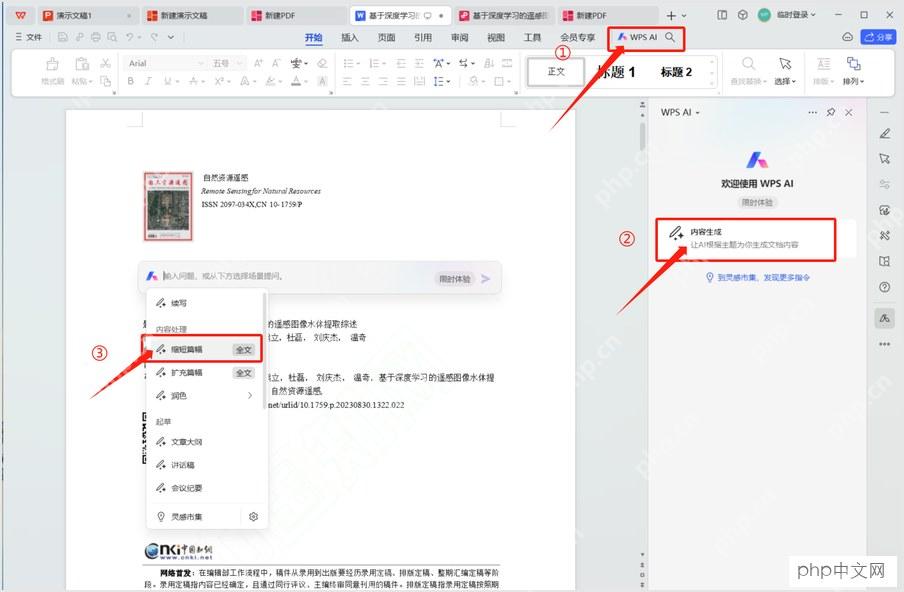Toggle Strikethrough formatting
904x592 pixels.
click(194, 81)
